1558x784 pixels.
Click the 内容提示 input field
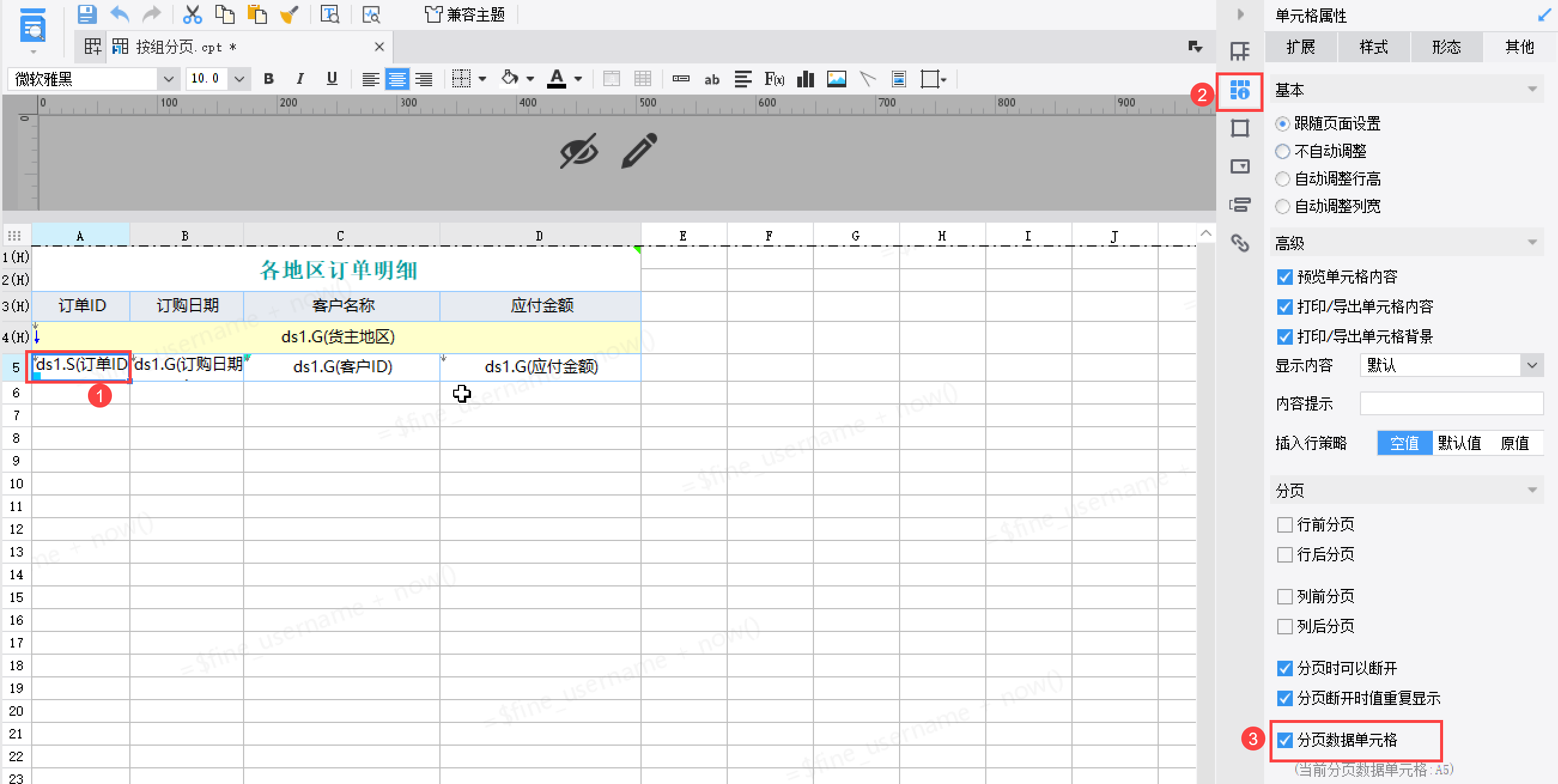1450,403
